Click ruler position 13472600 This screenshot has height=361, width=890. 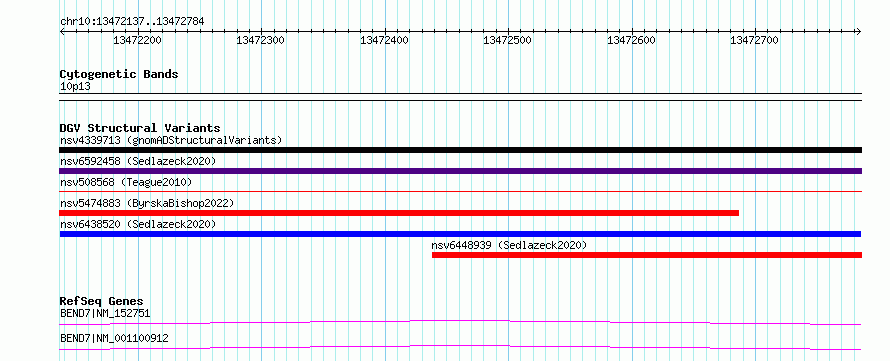631,40
